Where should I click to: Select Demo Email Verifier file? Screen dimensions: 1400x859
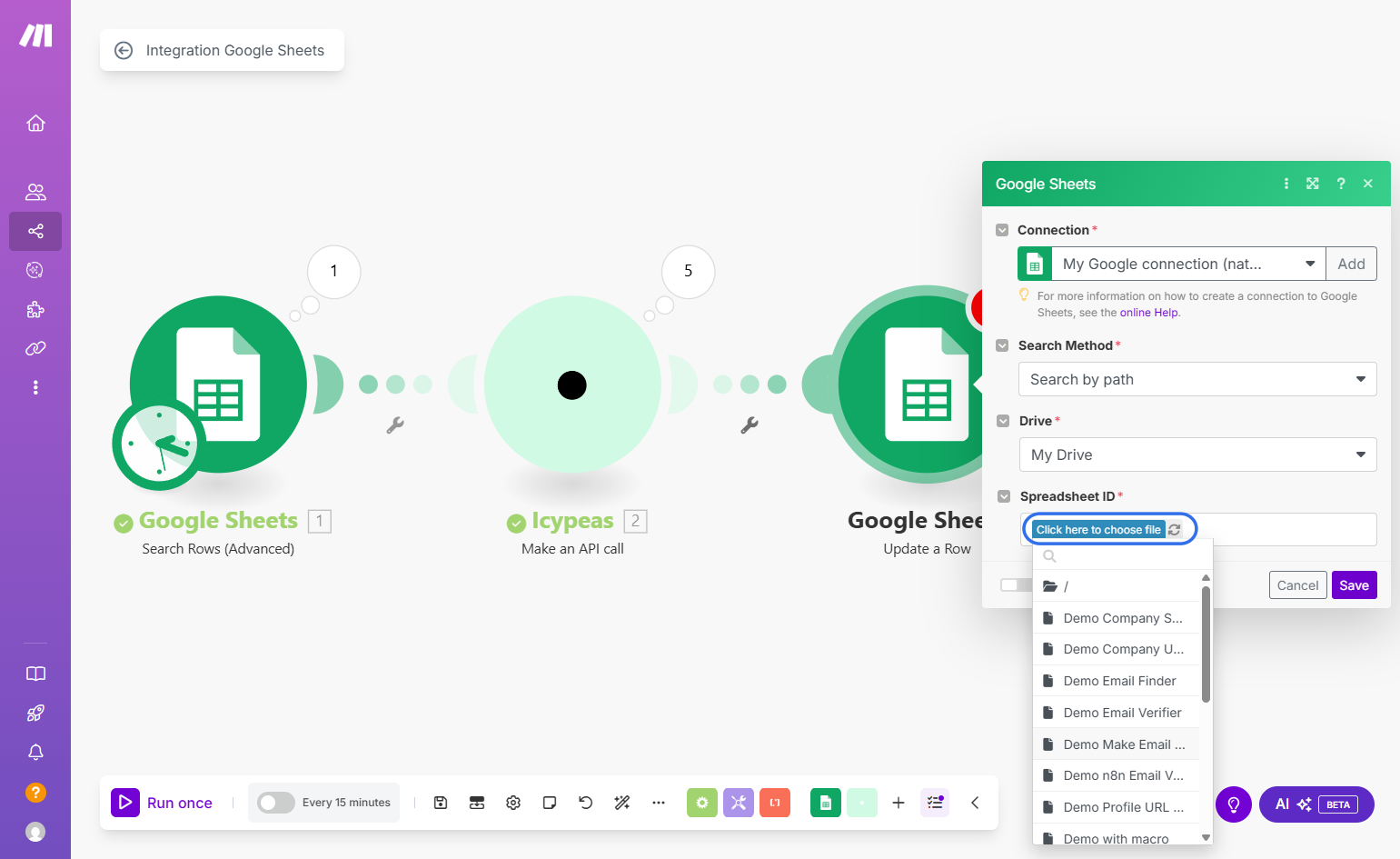pyautogui.click(x=1117, y=713)
